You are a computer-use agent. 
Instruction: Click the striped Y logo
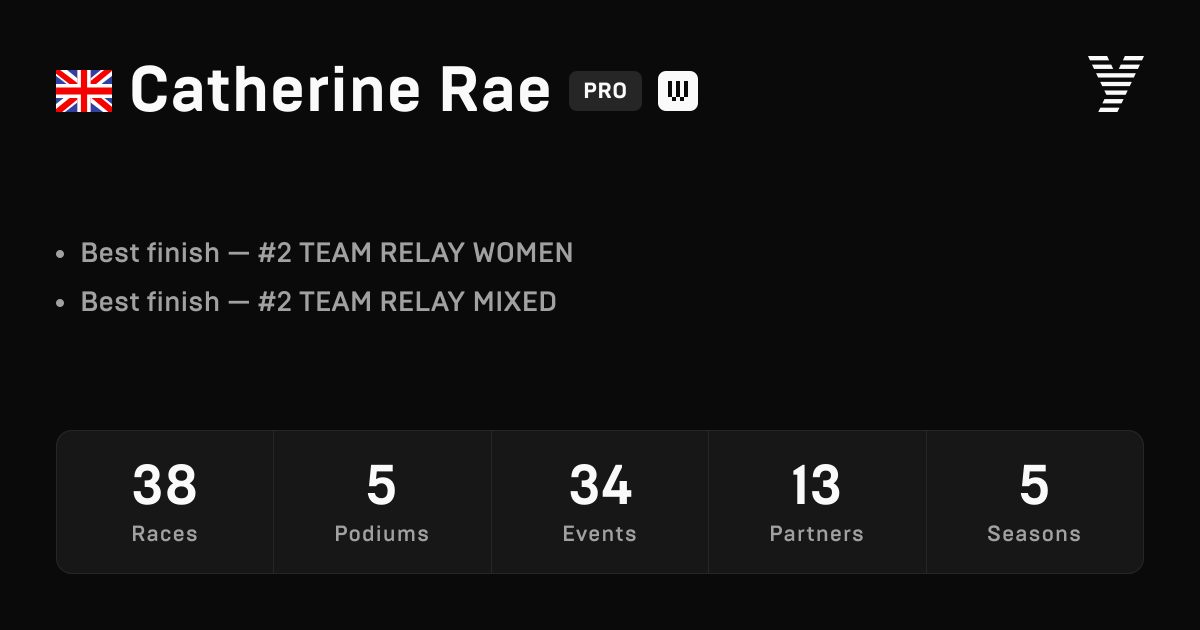click(x=1115, y=84)
